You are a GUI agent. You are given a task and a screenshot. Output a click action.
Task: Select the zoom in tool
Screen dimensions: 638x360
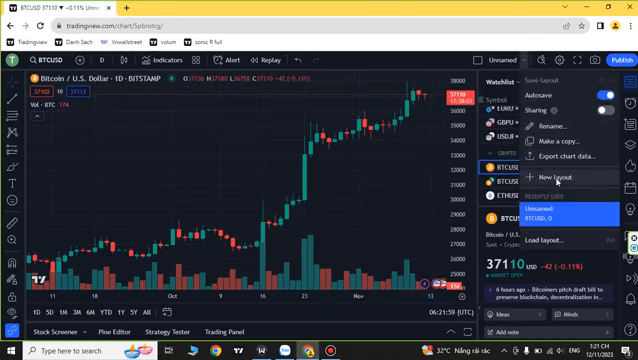click(x=12, y=240)
